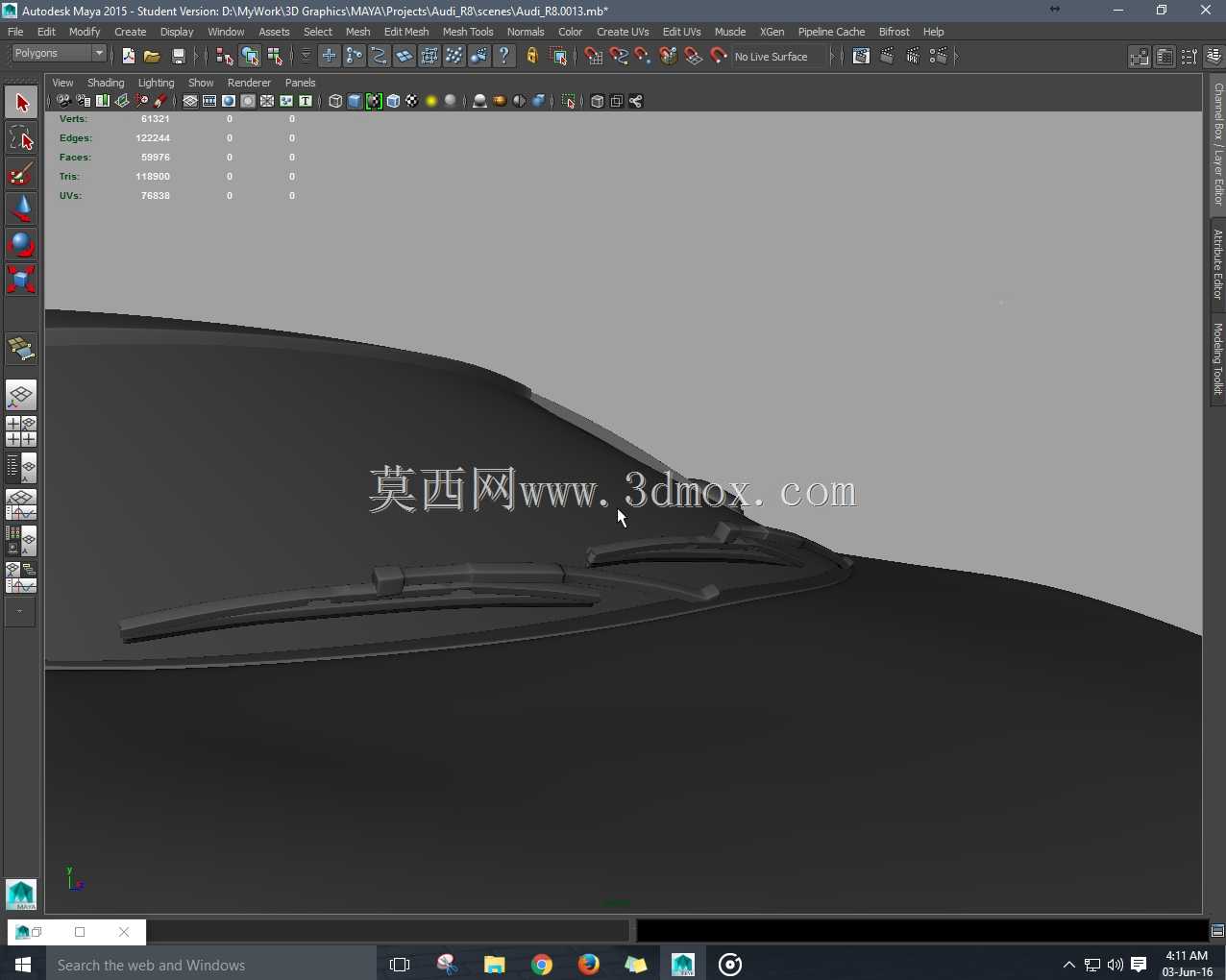Open the selection mask dropdown arrow icon
Viewport: 1226px width, 980px height.
(x=306, y=57)
